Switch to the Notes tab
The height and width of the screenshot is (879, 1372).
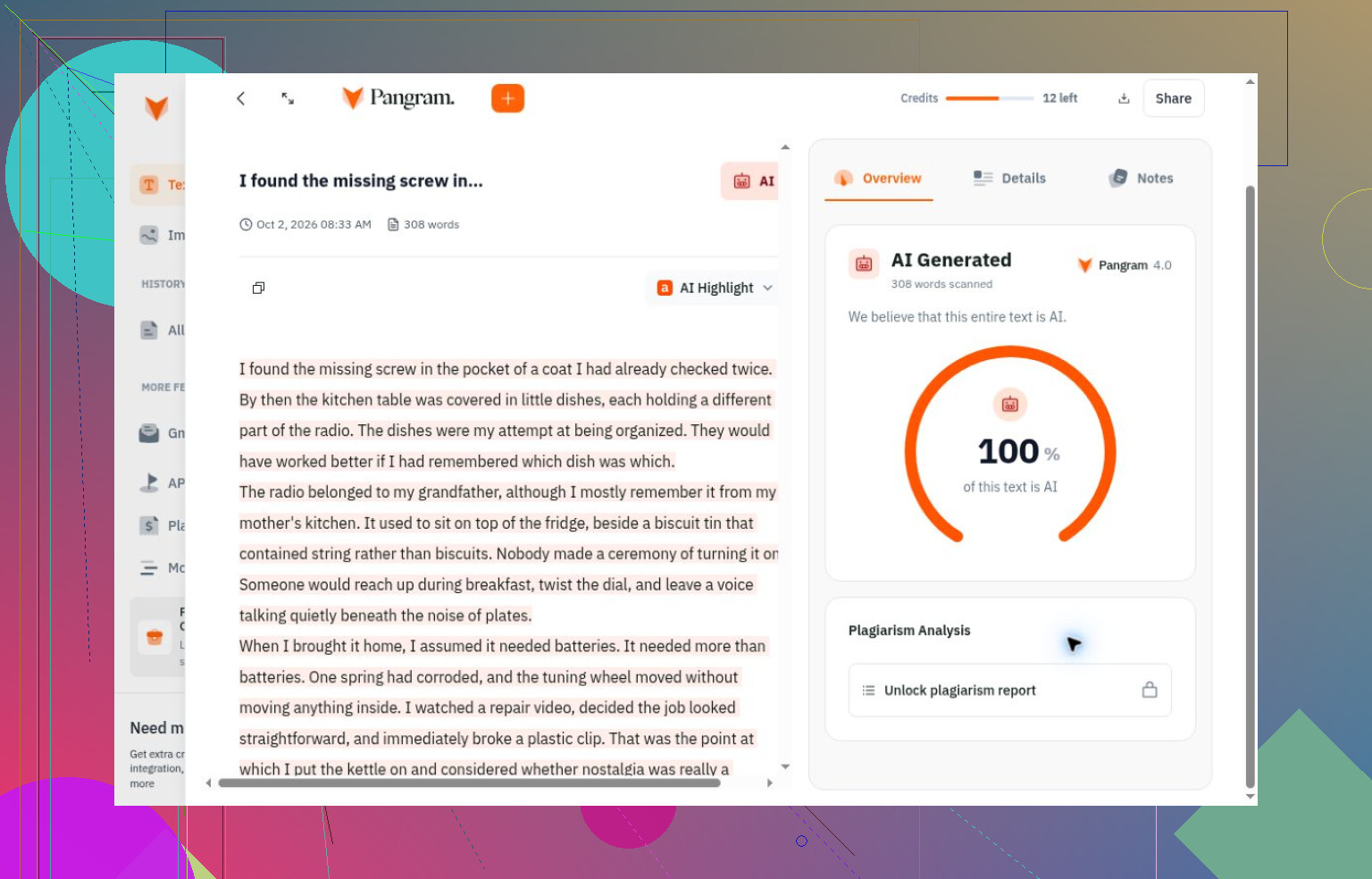(x=1142, y=179)
